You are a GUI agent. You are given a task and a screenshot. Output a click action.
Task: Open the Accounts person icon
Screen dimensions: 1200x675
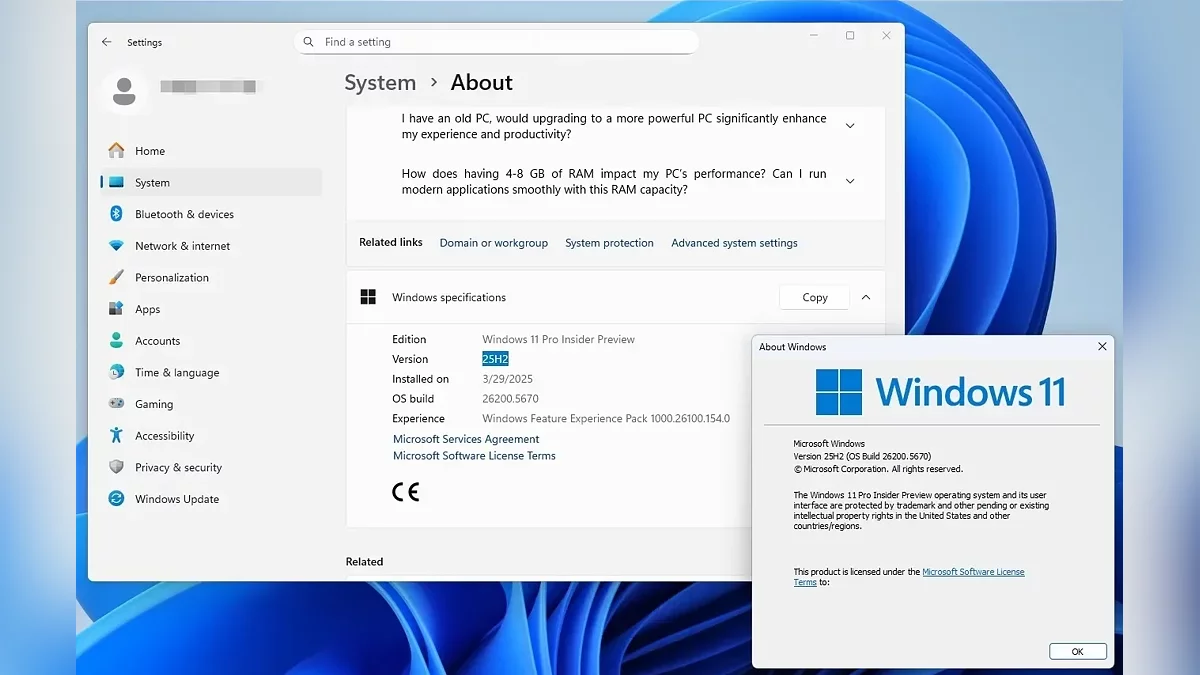117,341
